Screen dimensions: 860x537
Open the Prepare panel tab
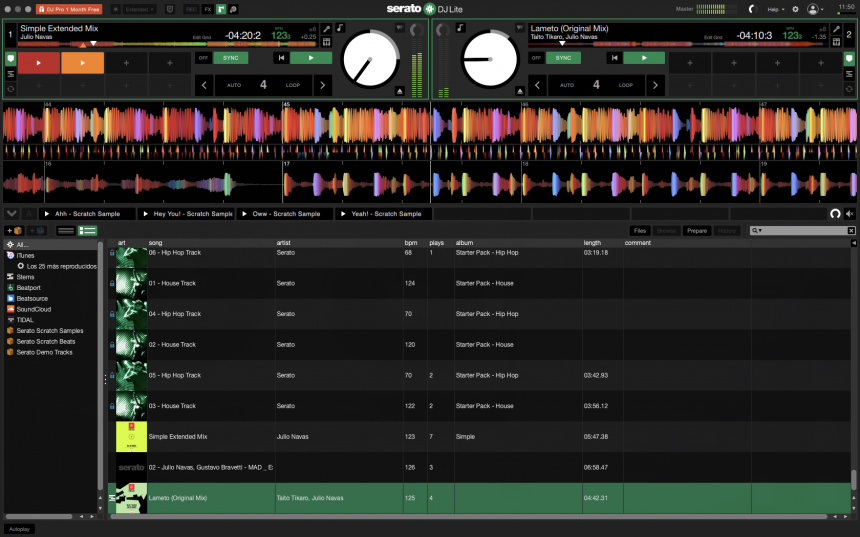click(697, 231)
